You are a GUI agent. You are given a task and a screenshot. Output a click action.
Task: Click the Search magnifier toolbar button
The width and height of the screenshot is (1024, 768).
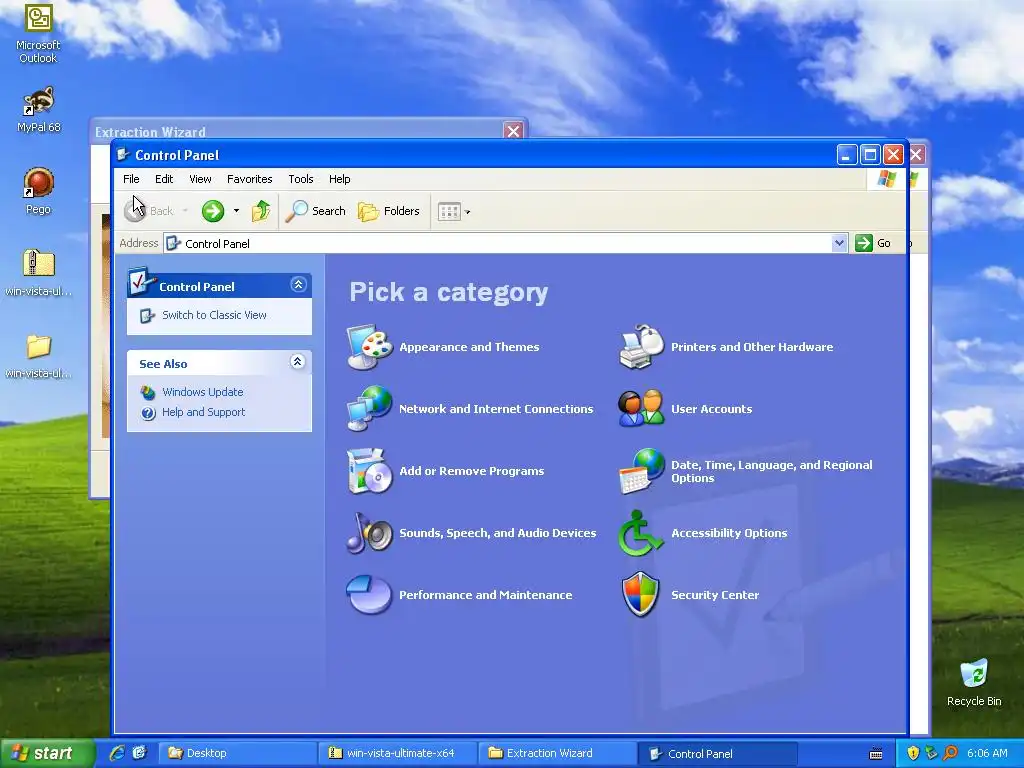point(316,211)
